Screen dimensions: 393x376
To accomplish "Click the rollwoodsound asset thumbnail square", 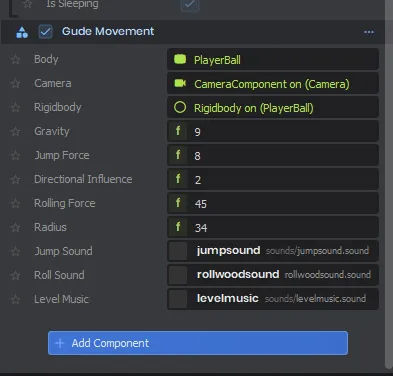I will click(x=178, y=275).
